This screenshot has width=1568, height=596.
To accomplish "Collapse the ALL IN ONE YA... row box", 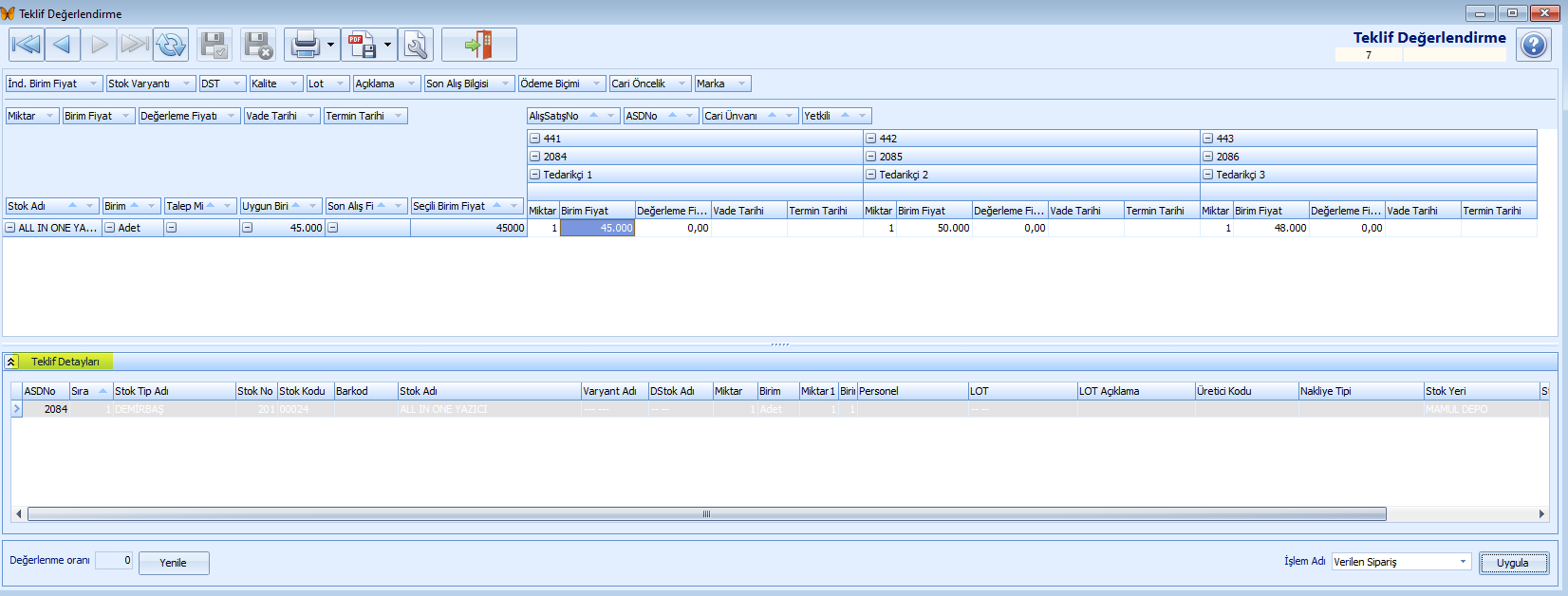I will pos(10,228).
